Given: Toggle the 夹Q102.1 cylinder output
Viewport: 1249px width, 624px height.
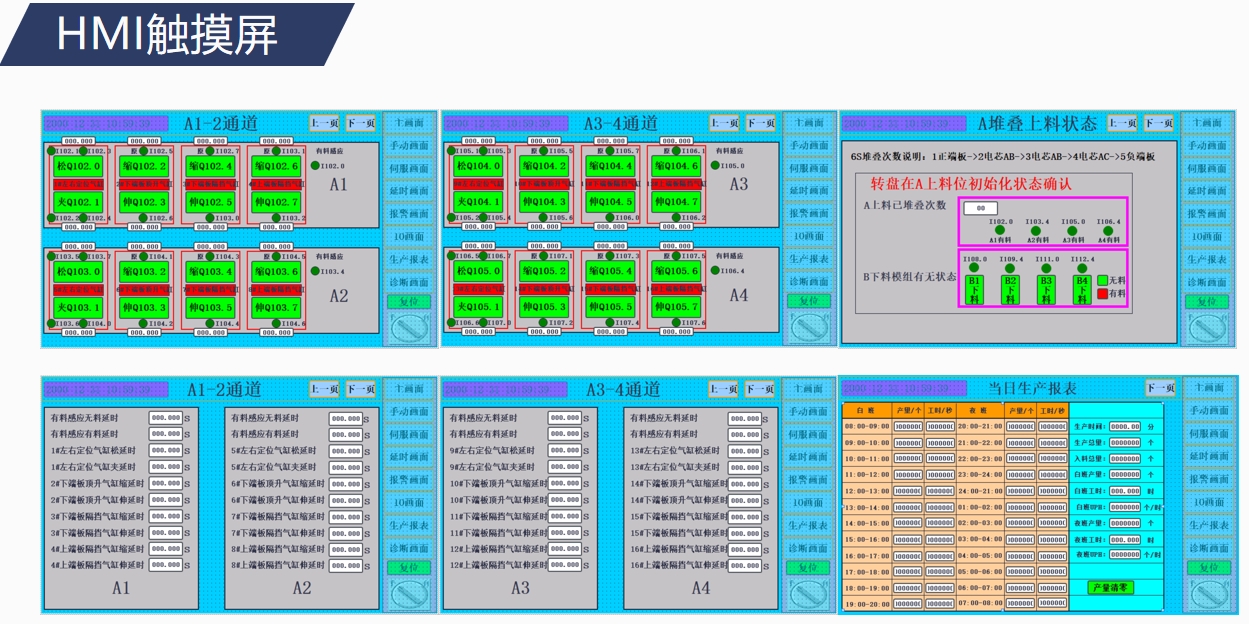Looking at the screenshot, I should [x=78, y=203].
